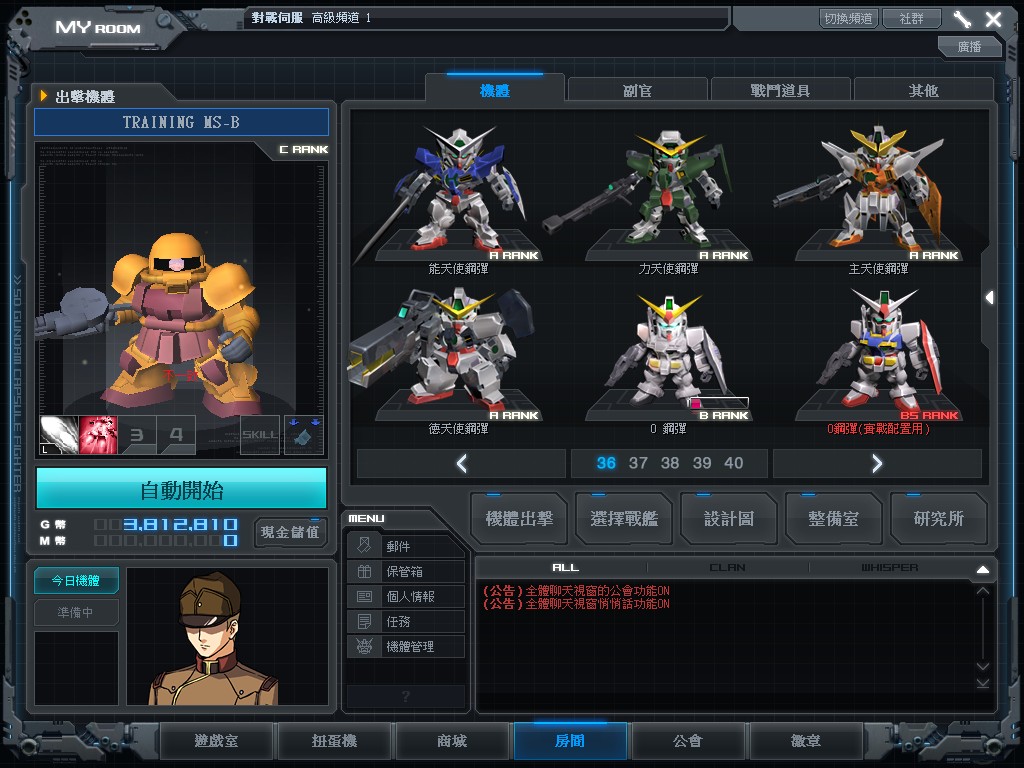
Task: Click skill slot number 4
Action: pyautogui.click(x=176, y=434)
